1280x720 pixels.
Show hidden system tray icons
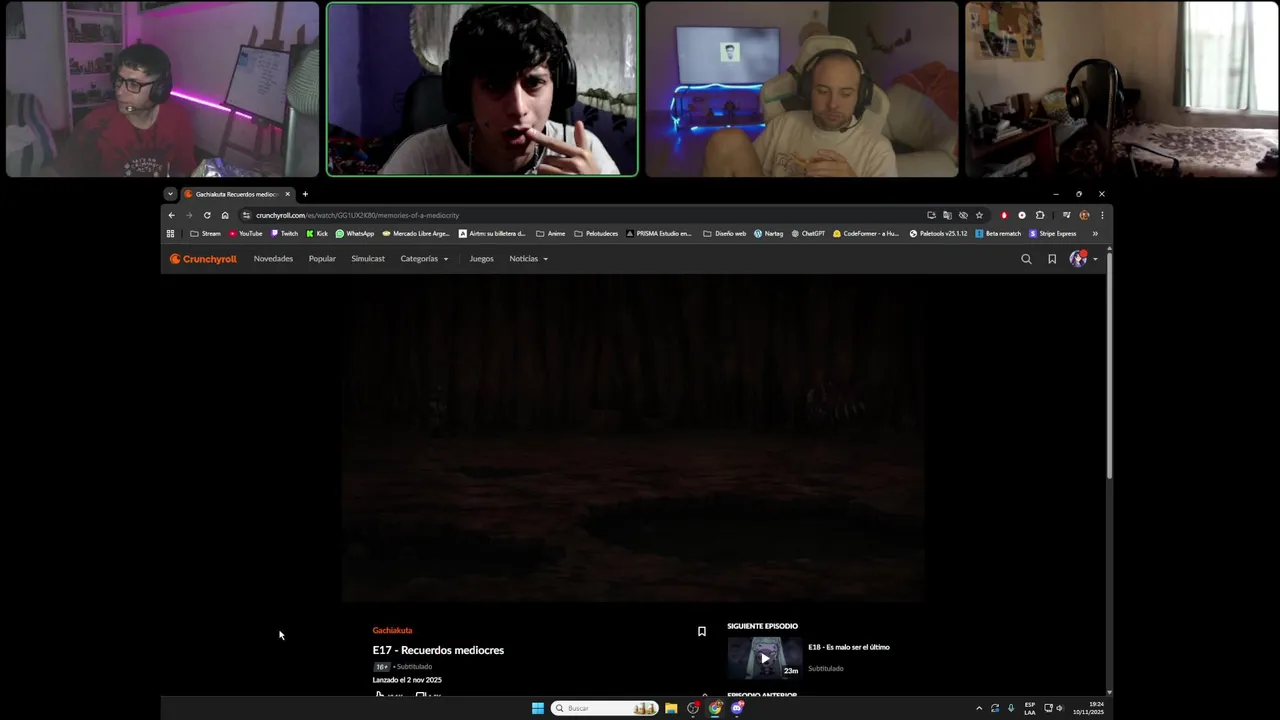[x=979, y=708]
